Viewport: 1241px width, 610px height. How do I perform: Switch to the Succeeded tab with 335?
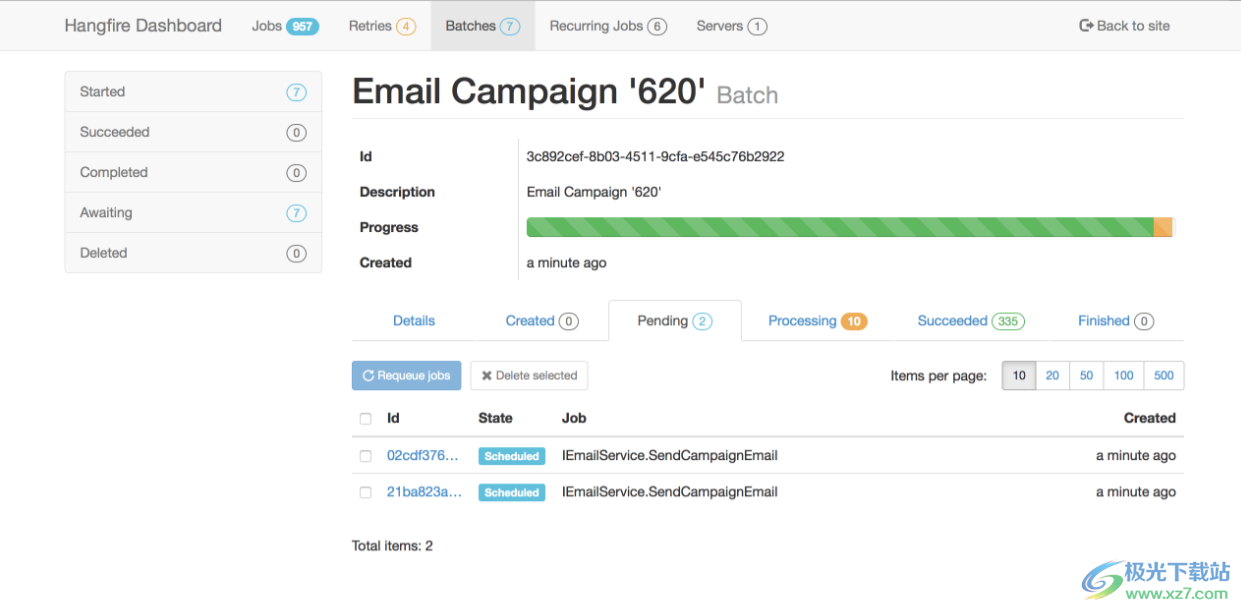coord(971,321)
